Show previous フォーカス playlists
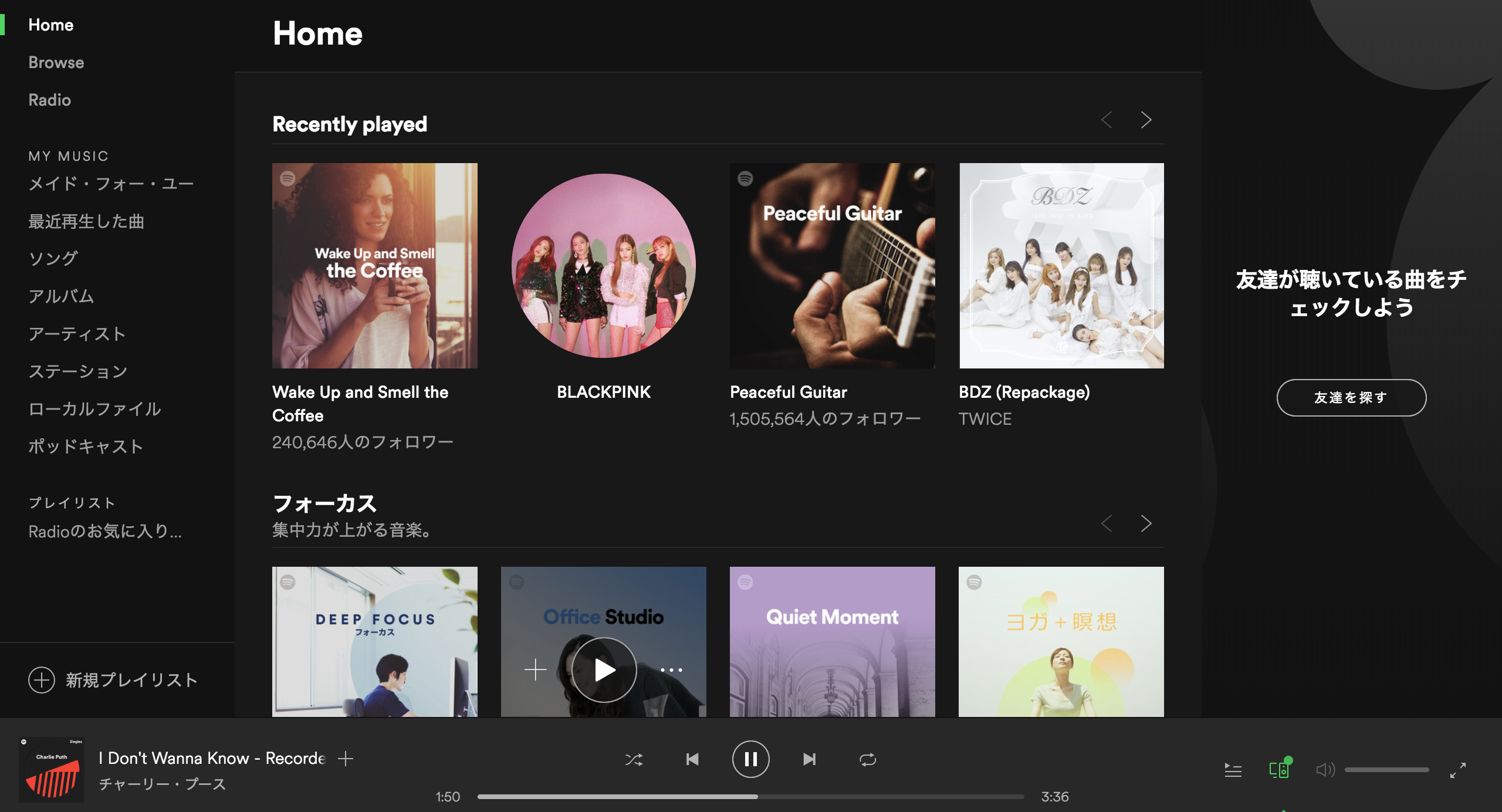 (1107, 523)
